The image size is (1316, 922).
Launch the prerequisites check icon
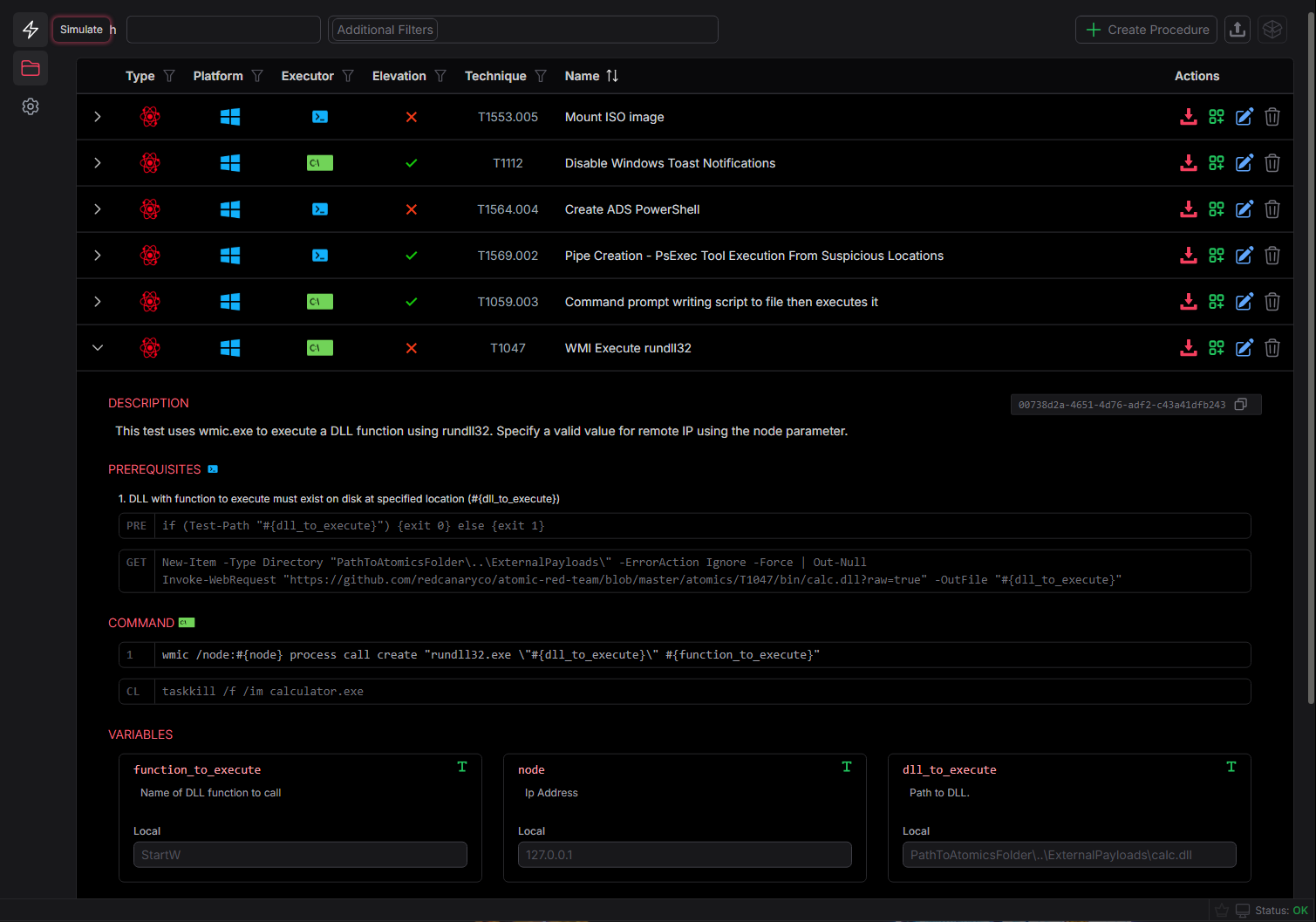pyautogui.click(x=212, y=469)
